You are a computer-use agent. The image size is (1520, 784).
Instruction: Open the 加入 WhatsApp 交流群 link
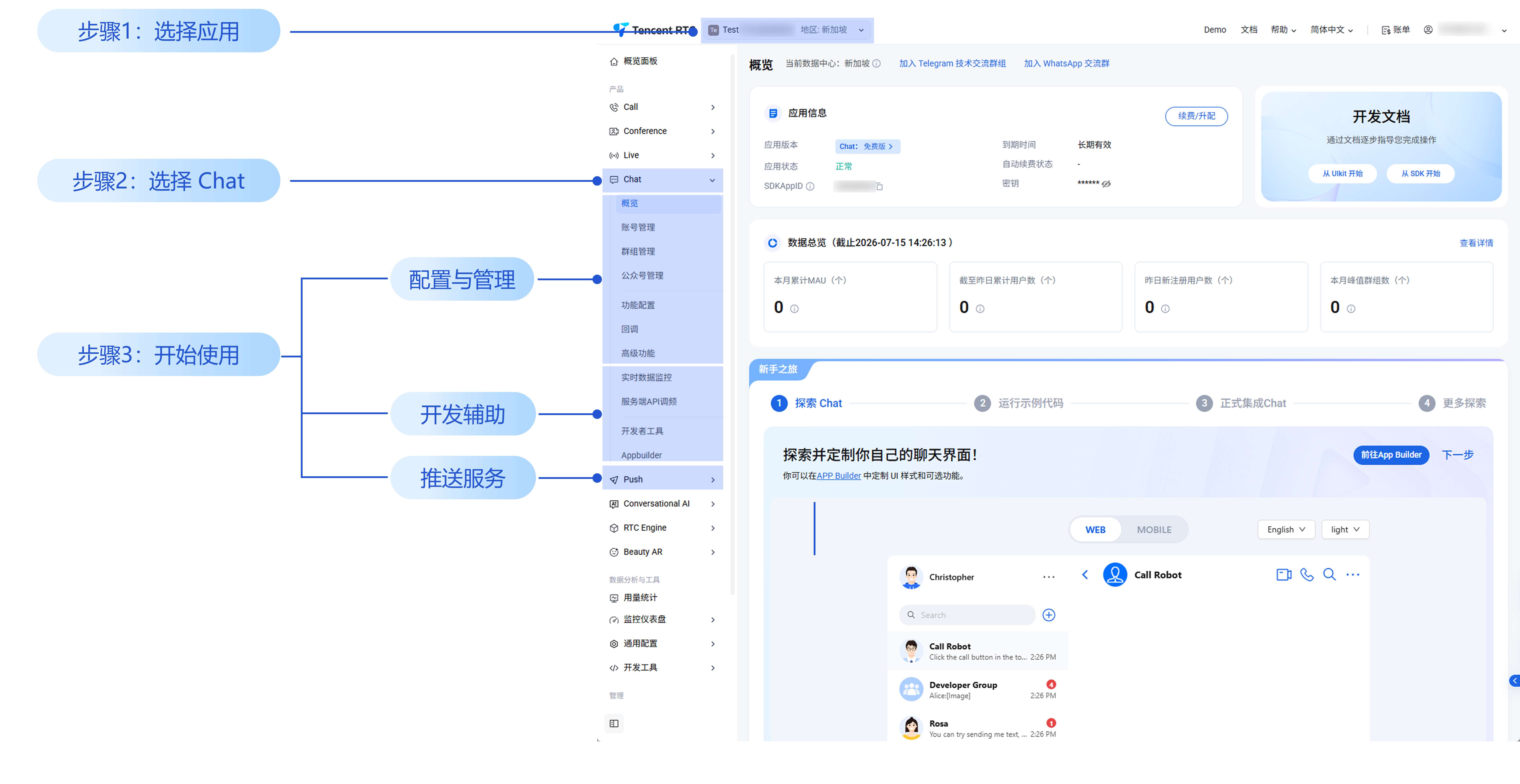(1066, 64)
